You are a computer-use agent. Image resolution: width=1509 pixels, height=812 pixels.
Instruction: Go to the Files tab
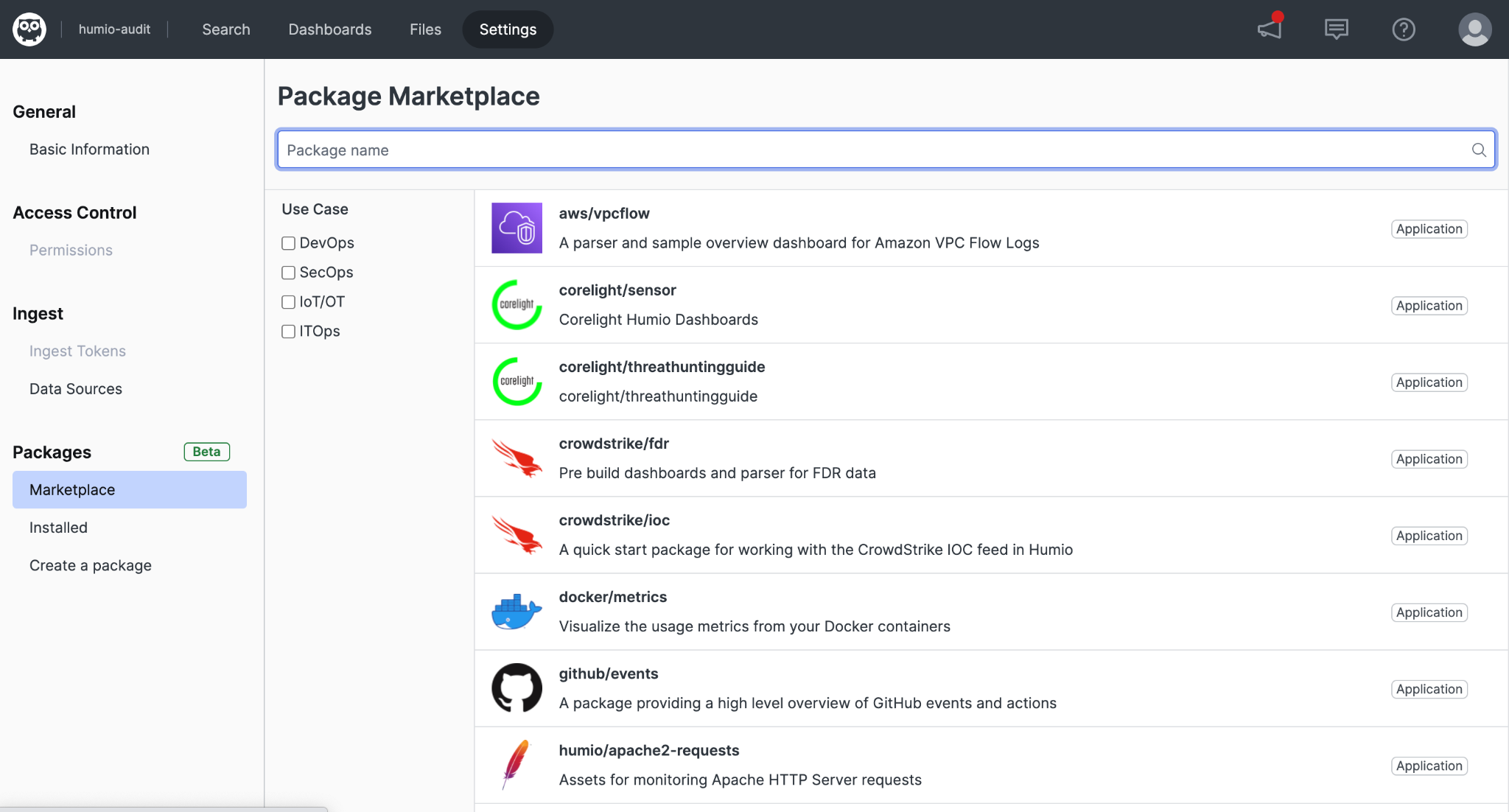[x=425, y=29]
